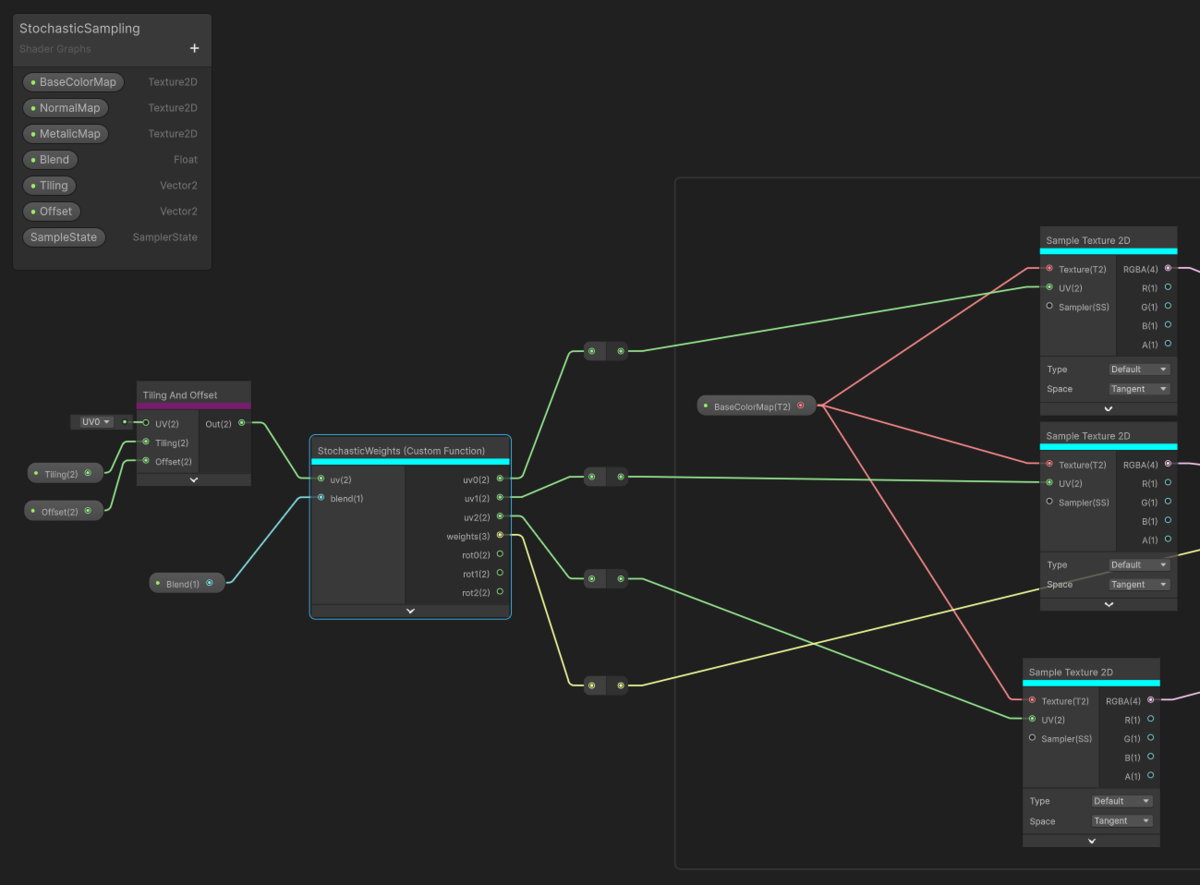Select the bottom Sample Texture 2D node title
Screen dimensions: 1200x885
1071,673
